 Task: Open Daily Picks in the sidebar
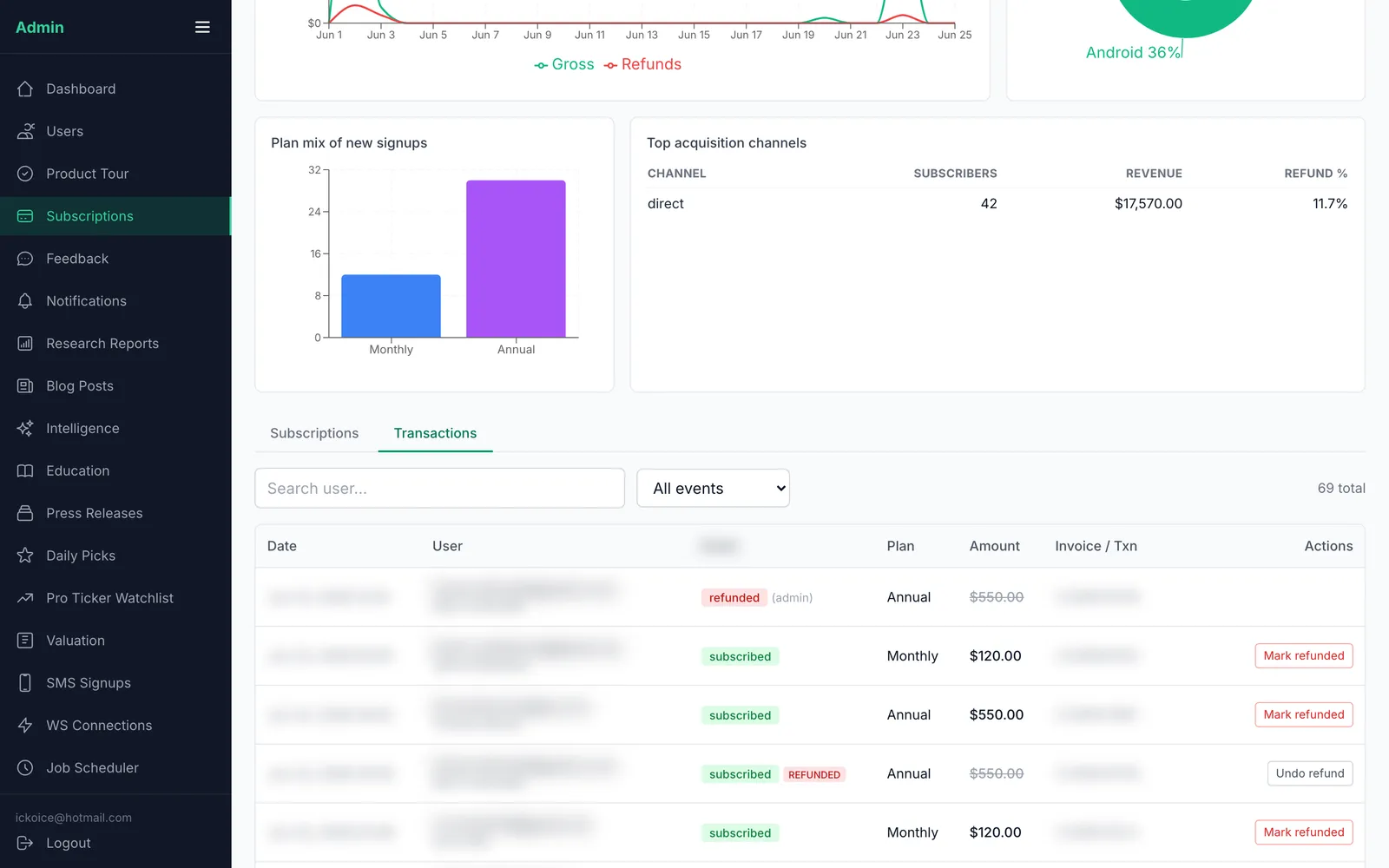(x=115, y=556)
